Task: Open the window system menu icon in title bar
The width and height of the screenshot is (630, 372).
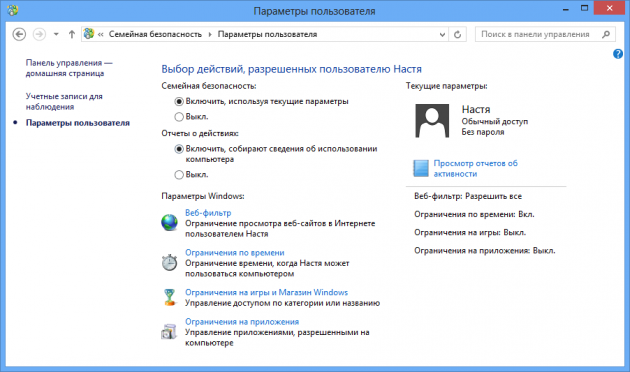Action: (13, 9)
